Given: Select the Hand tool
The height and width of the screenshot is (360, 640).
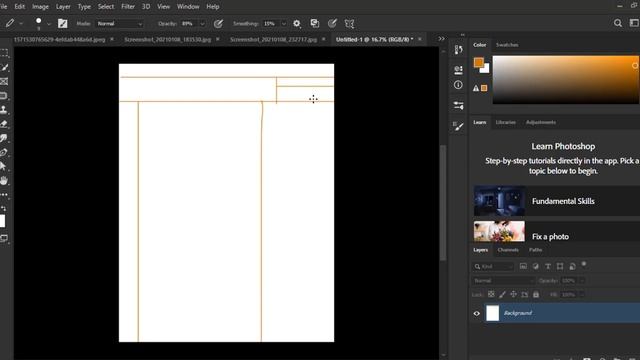Looking at the screenshot, I should (x=4, y=180).
